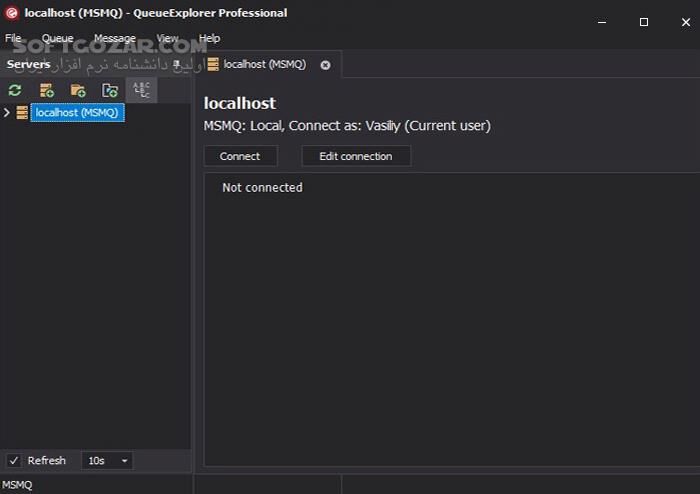The width and height of the screenshot is (700, 494).
Task: Click the add server icon
Action: click(x=47, y=91)
